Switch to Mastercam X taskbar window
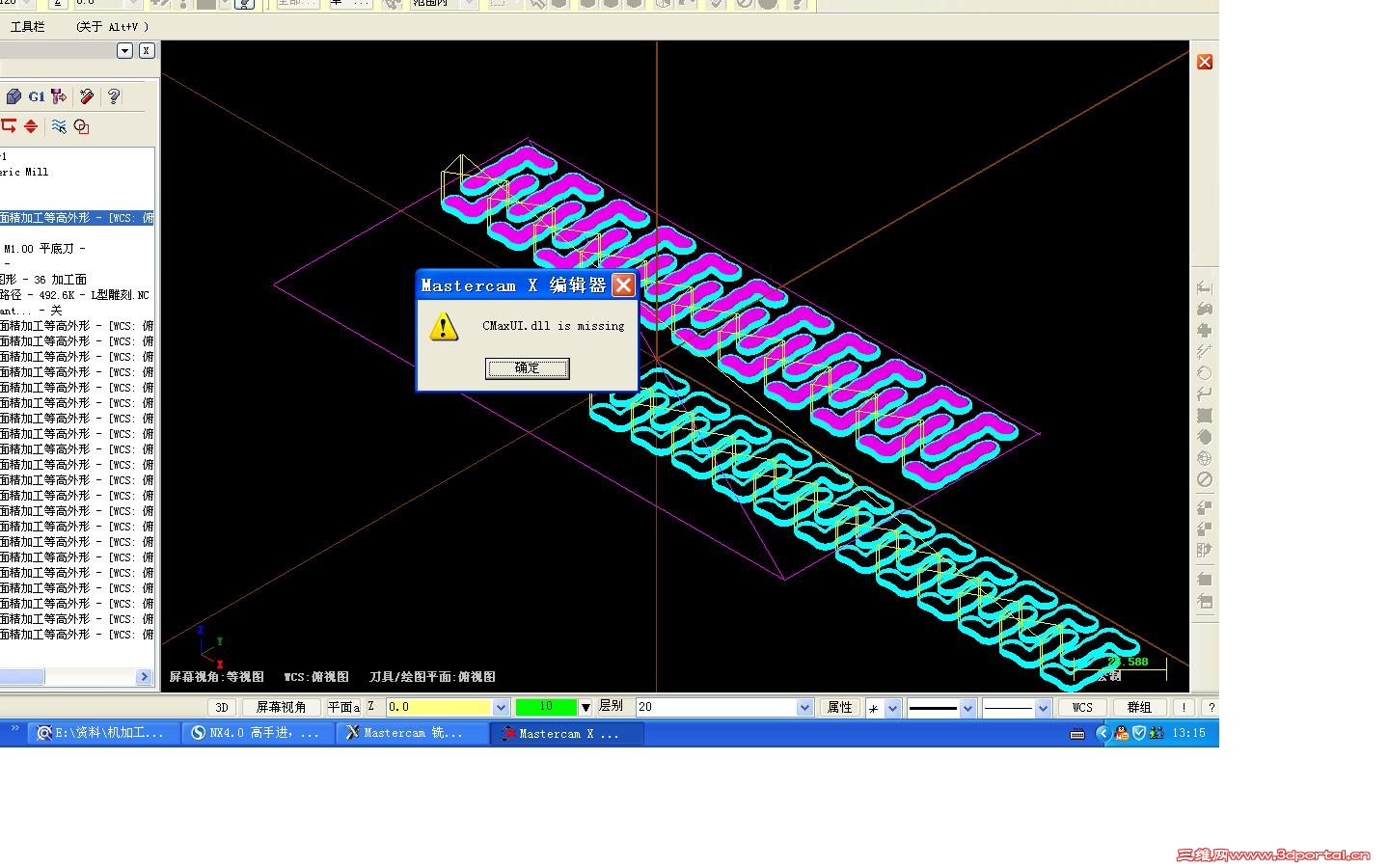This screenshot has width=1389, height=868. (566, 733)
